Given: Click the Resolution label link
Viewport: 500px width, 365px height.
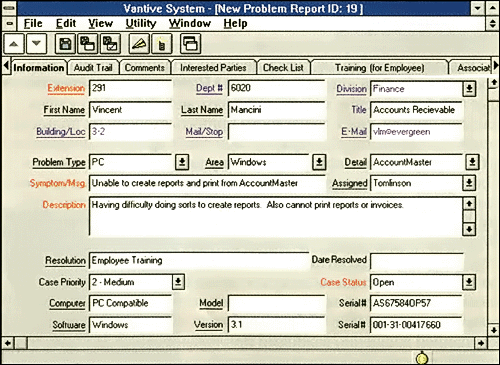Looking at the screenshot, I should (65, 260).
